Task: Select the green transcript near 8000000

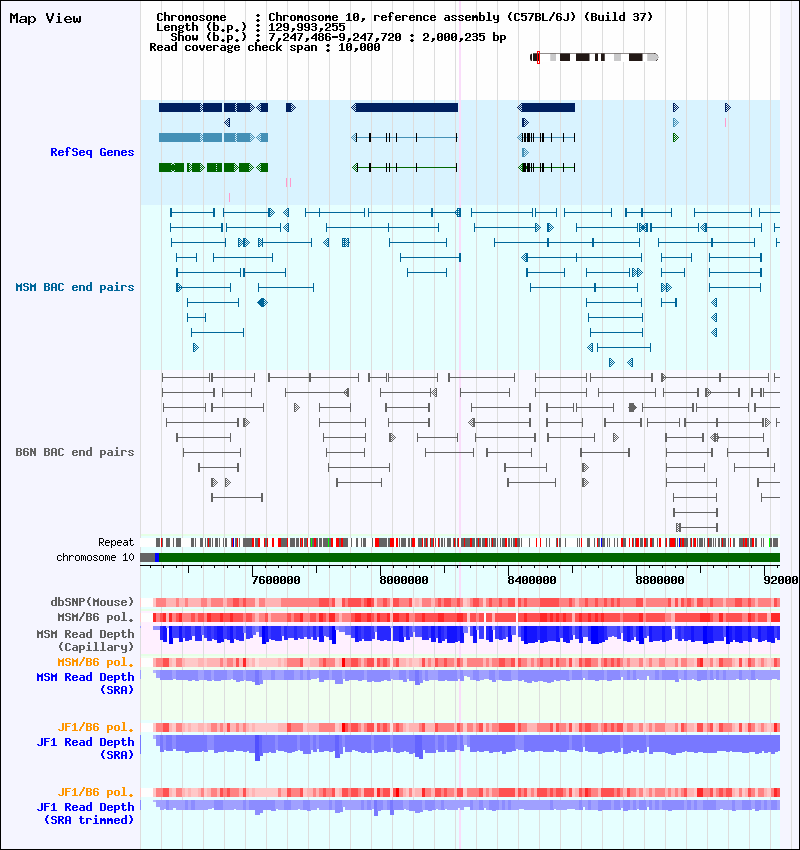Action: click(405, 168)
